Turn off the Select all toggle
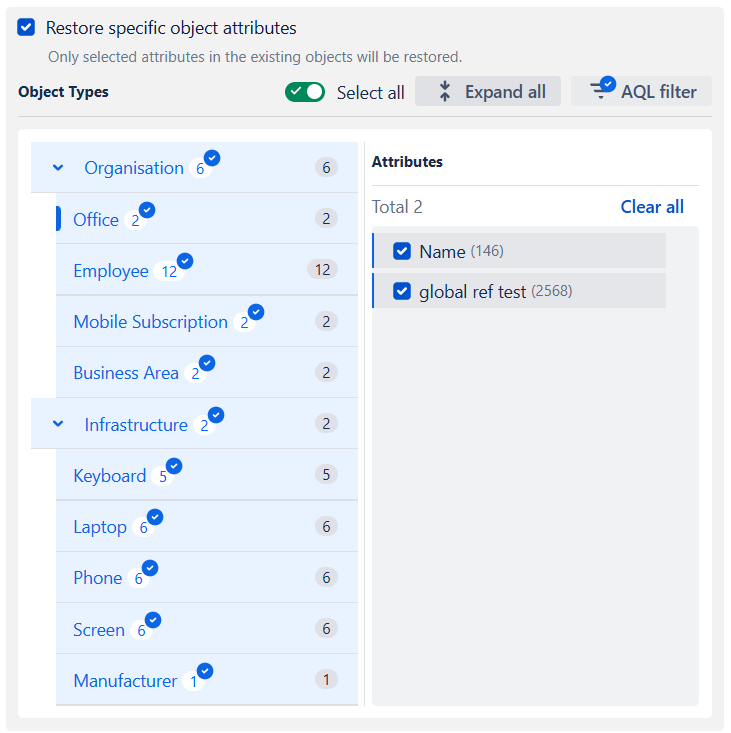 (305, 92)
